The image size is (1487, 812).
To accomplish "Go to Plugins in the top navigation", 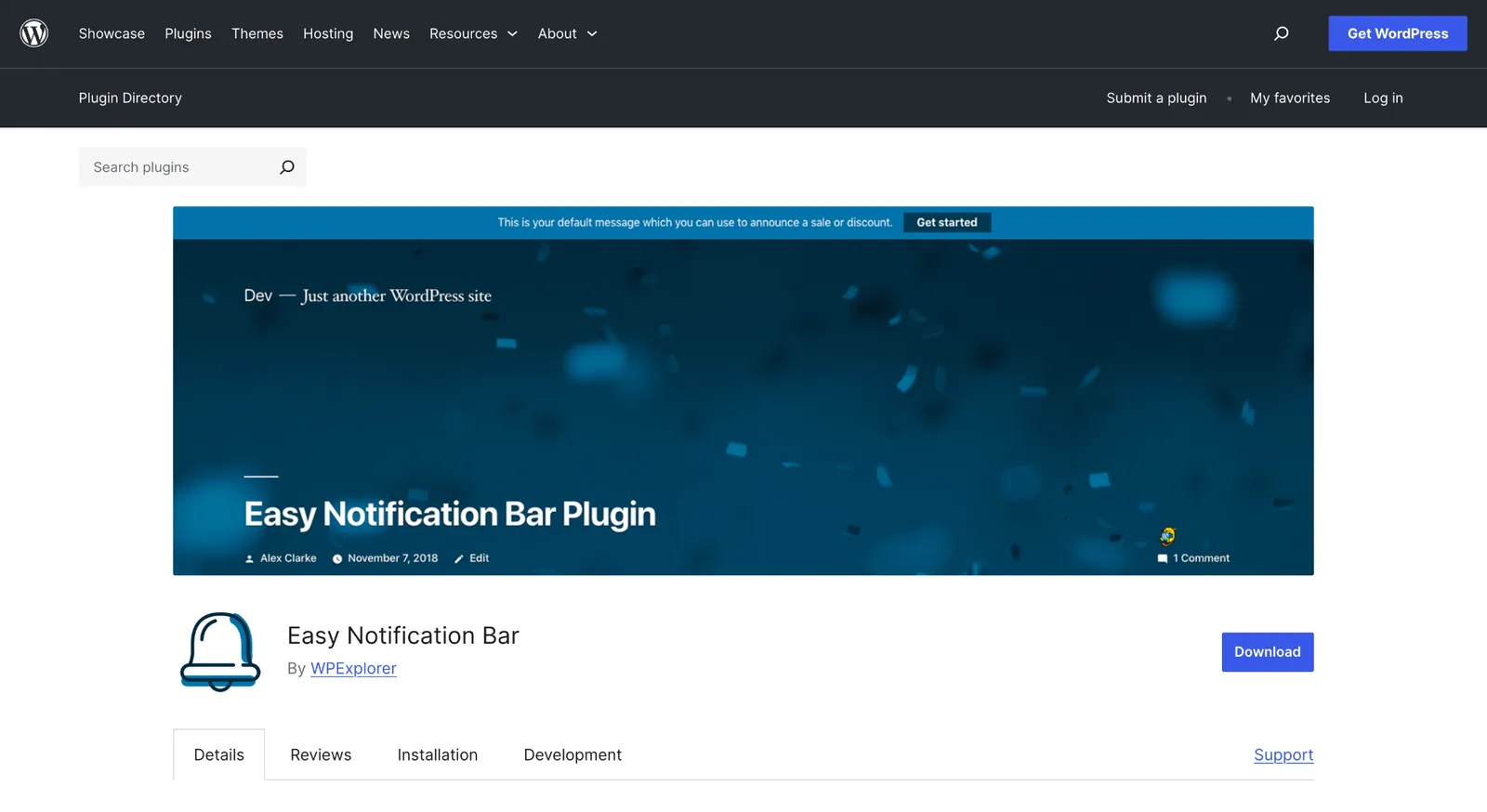I will 188,33.
